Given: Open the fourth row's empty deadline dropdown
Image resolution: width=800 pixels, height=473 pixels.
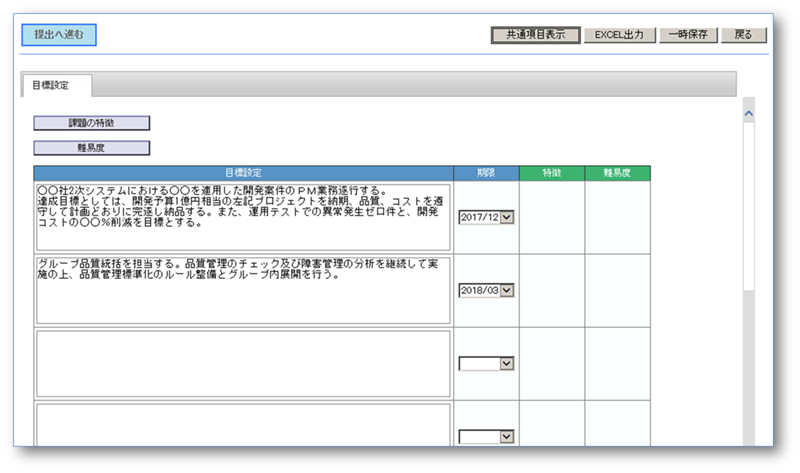Looking at the screenshot, I should [506, 436].
